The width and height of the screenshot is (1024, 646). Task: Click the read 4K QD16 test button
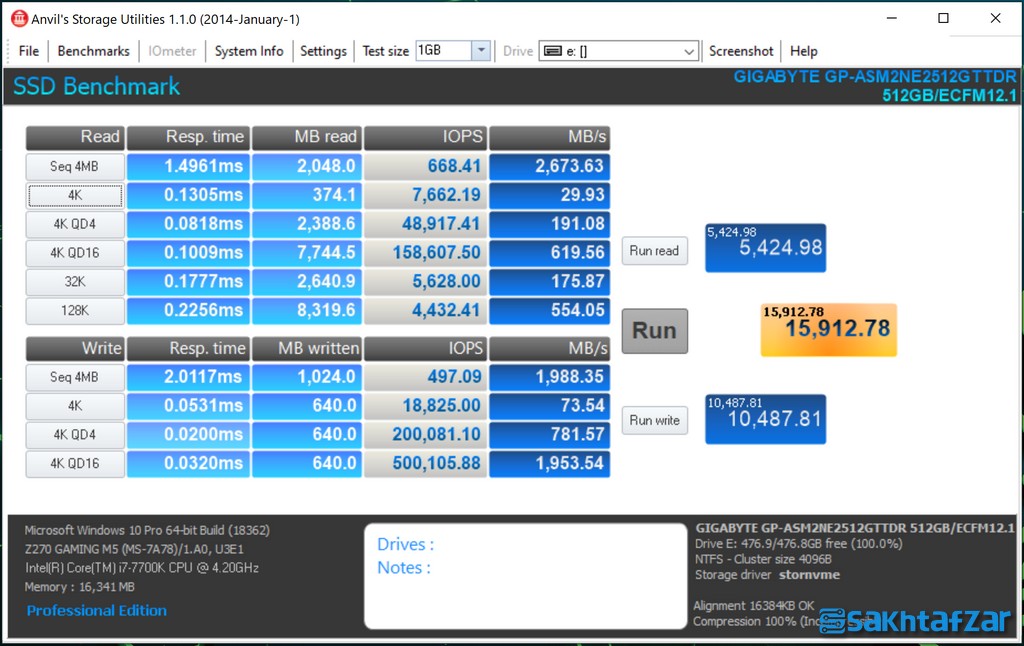[75, 253]
